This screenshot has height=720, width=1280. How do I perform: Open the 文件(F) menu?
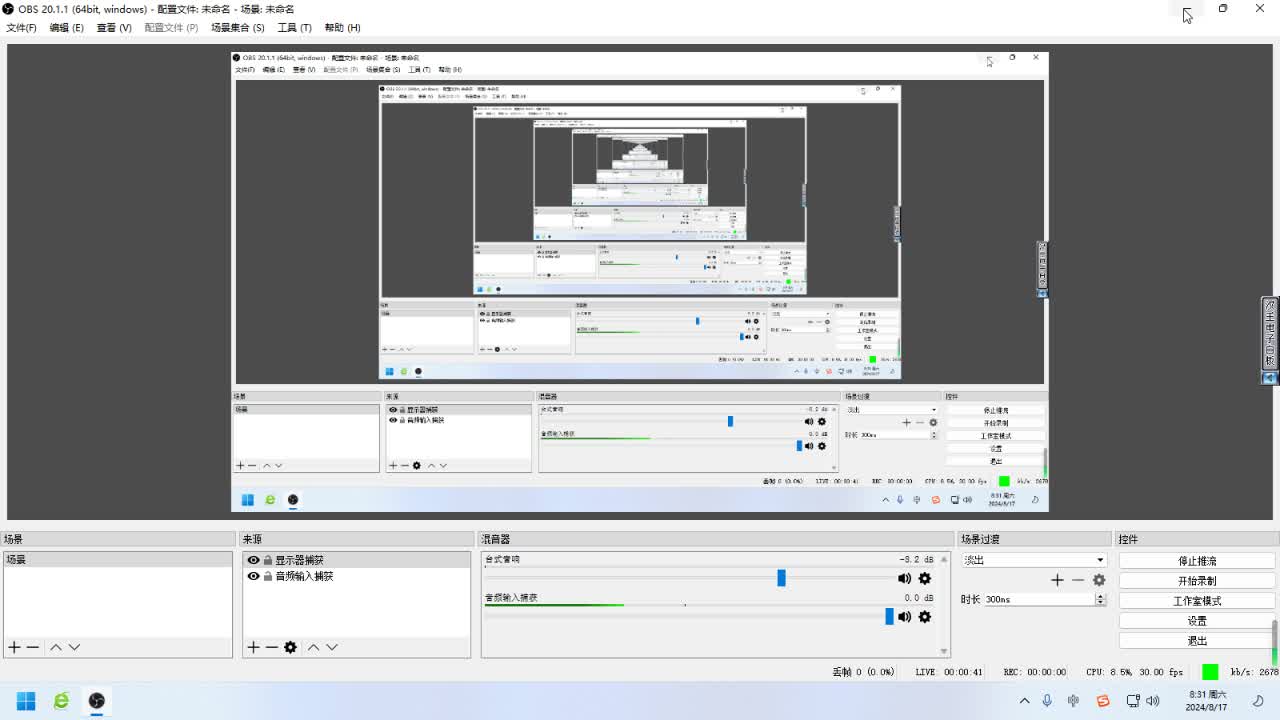[x=21, y=28]
